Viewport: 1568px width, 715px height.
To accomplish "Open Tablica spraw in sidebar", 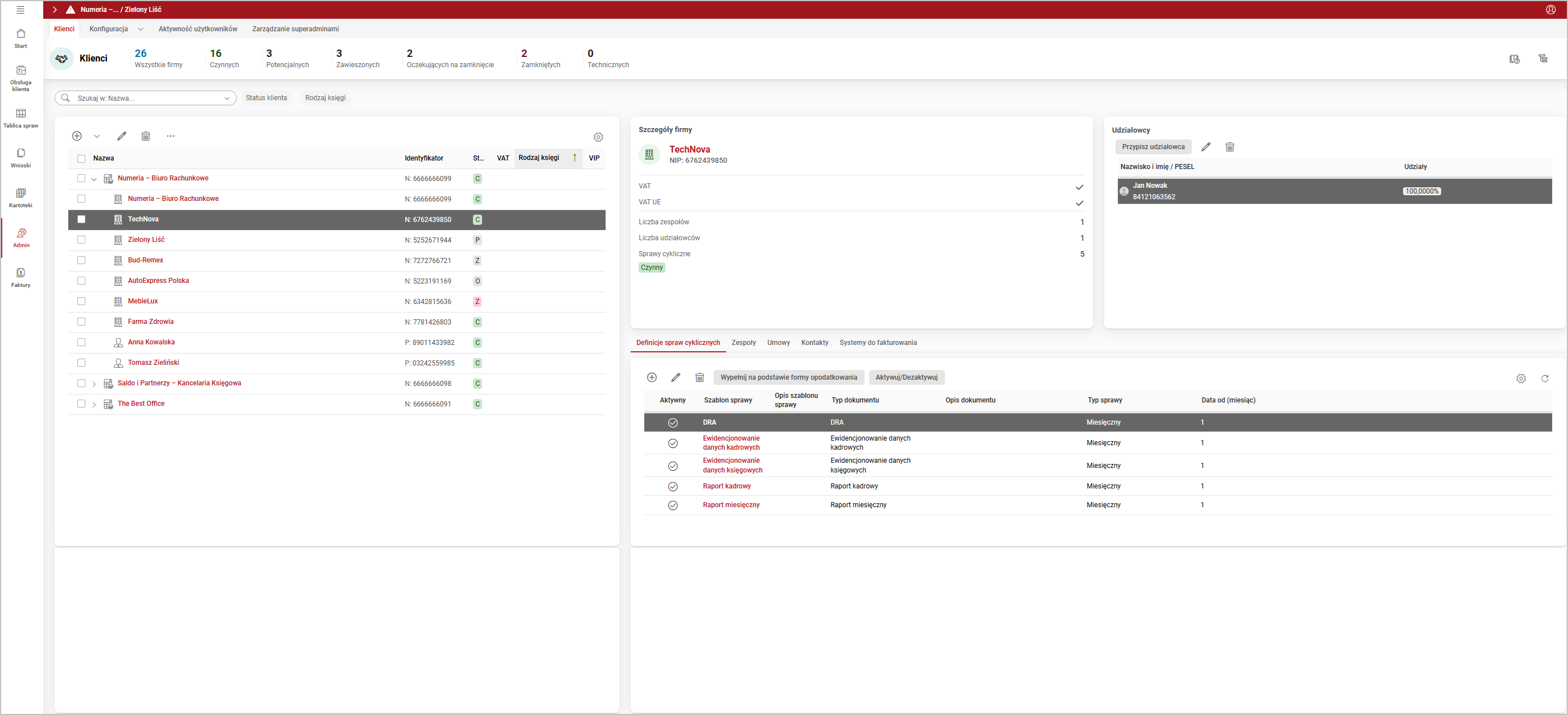I will [x=20, y=118].
